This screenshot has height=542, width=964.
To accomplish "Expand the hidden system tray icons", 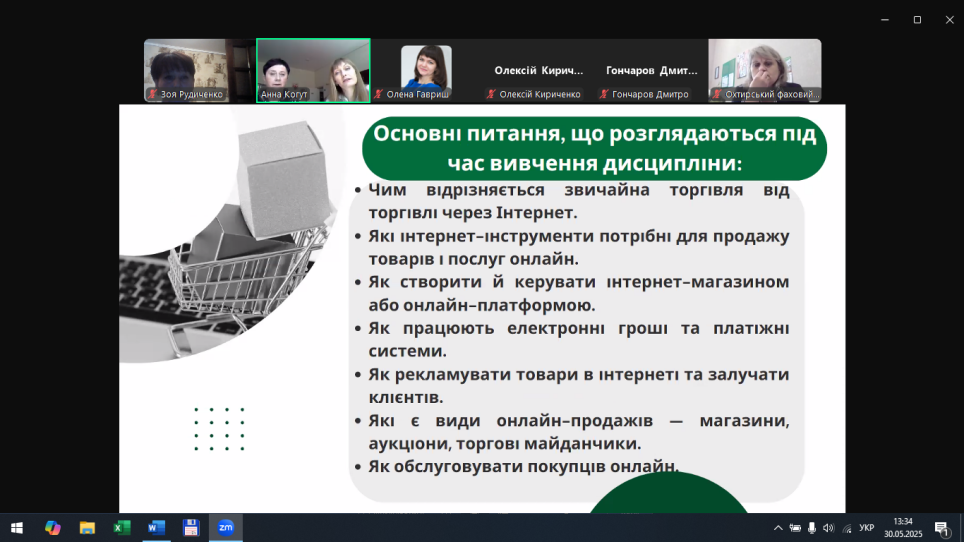I will [x=778, y=527].
